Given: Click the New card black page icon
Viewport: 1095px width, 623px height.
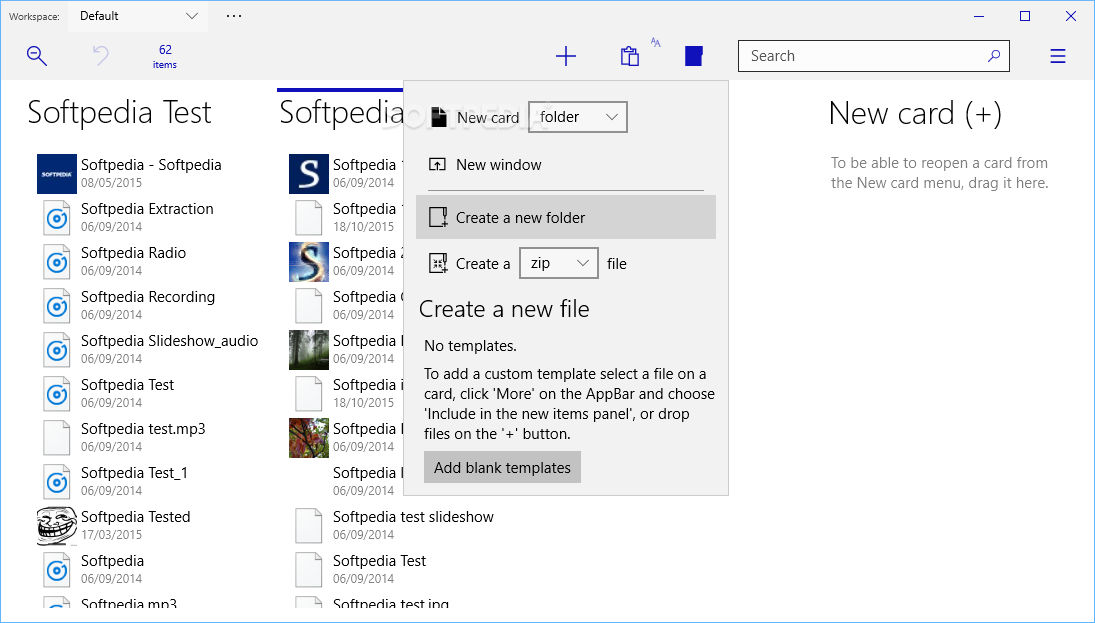Looking at the screenshot, I should pos(439,117).
